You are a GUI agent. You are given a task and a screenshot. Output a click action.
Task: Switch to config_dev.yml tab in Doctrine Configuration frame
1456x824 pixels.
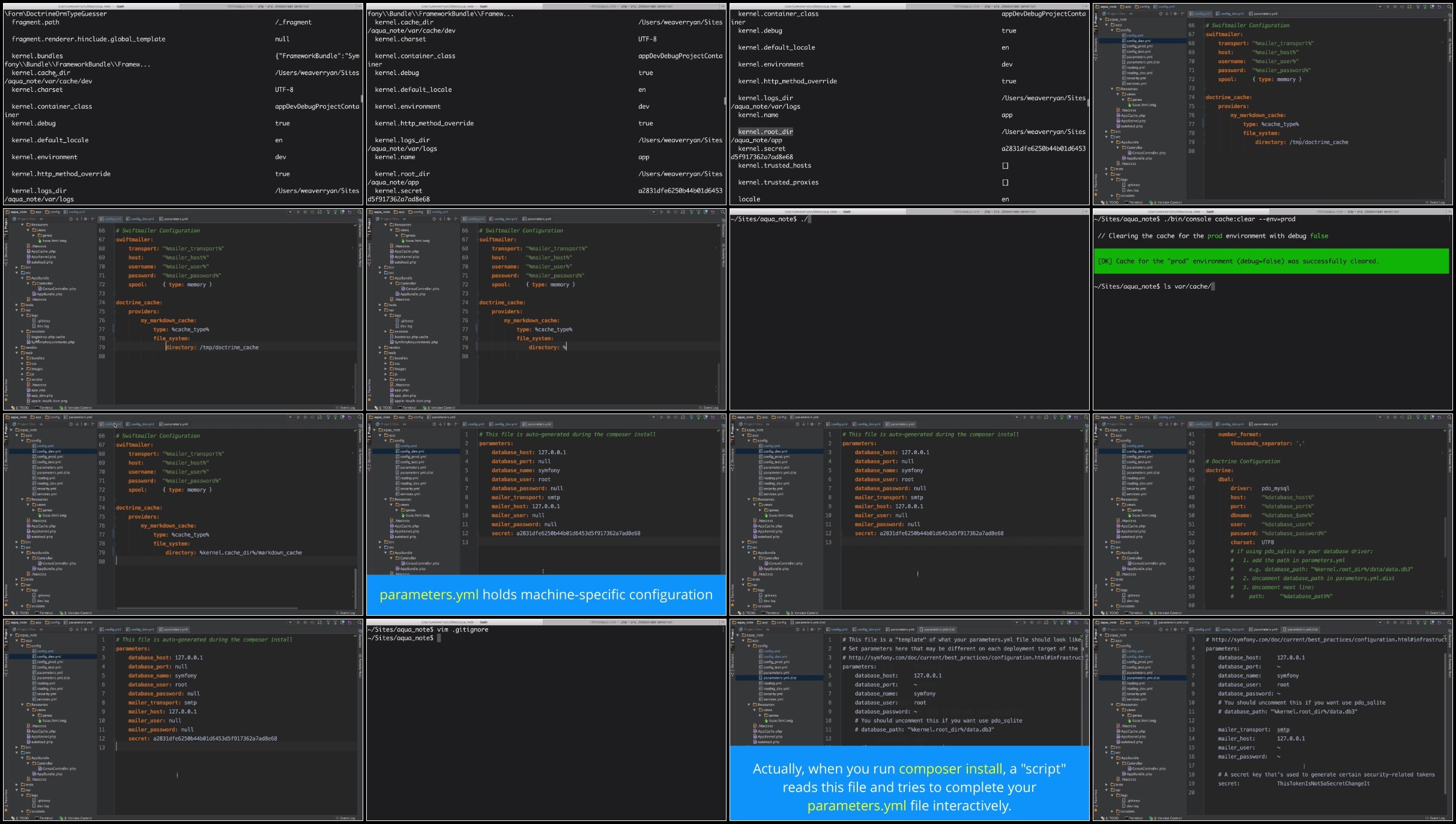[1231, 424]
